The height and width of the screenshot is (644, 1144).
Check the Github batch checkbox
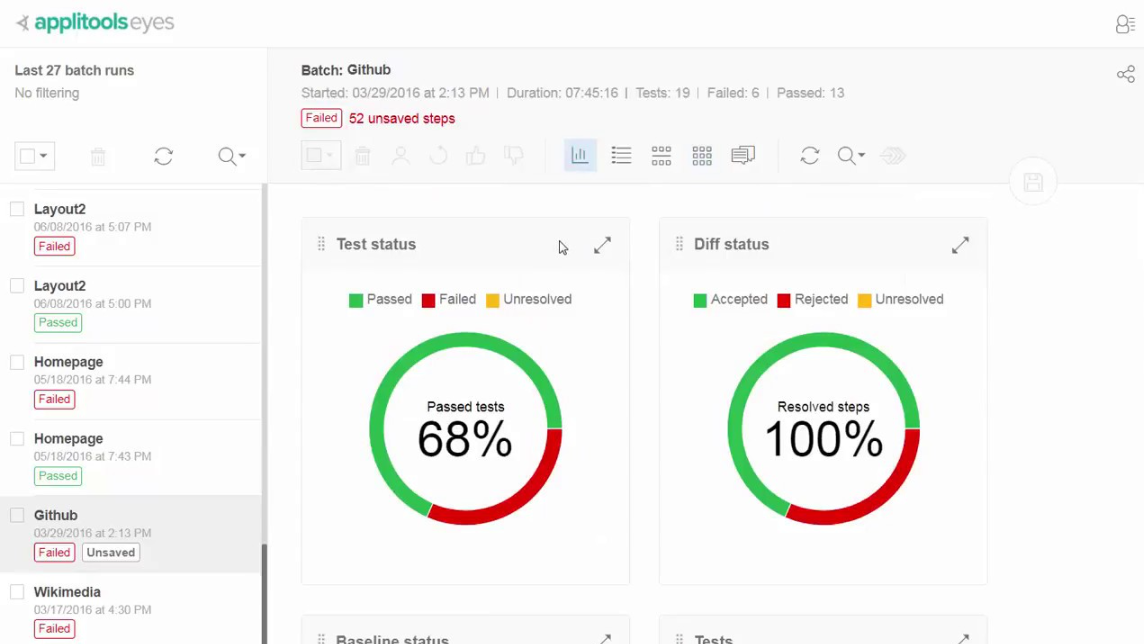(17, 515)
